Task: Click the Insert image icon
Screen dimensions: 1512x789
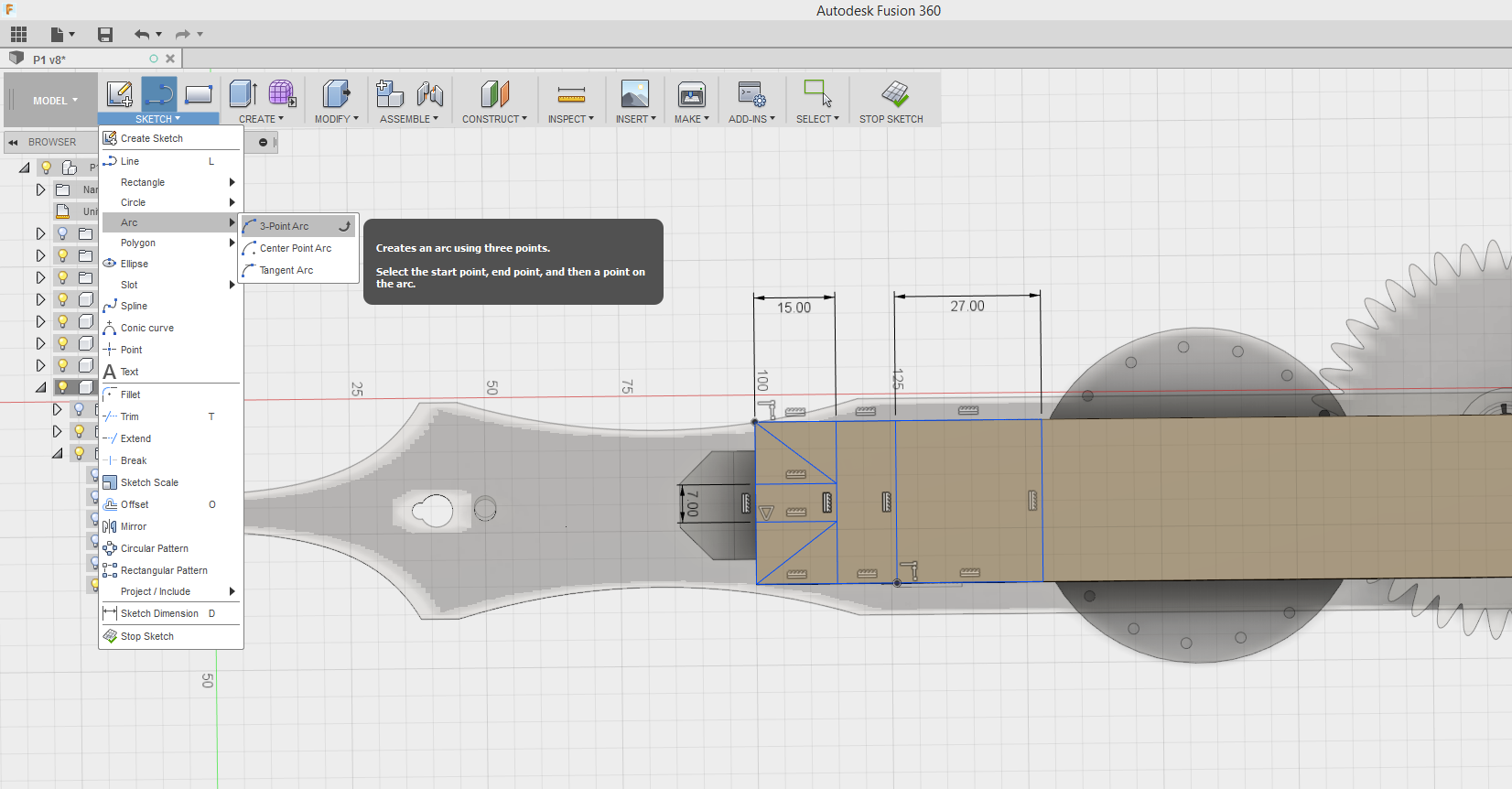Action: [634, 93]
